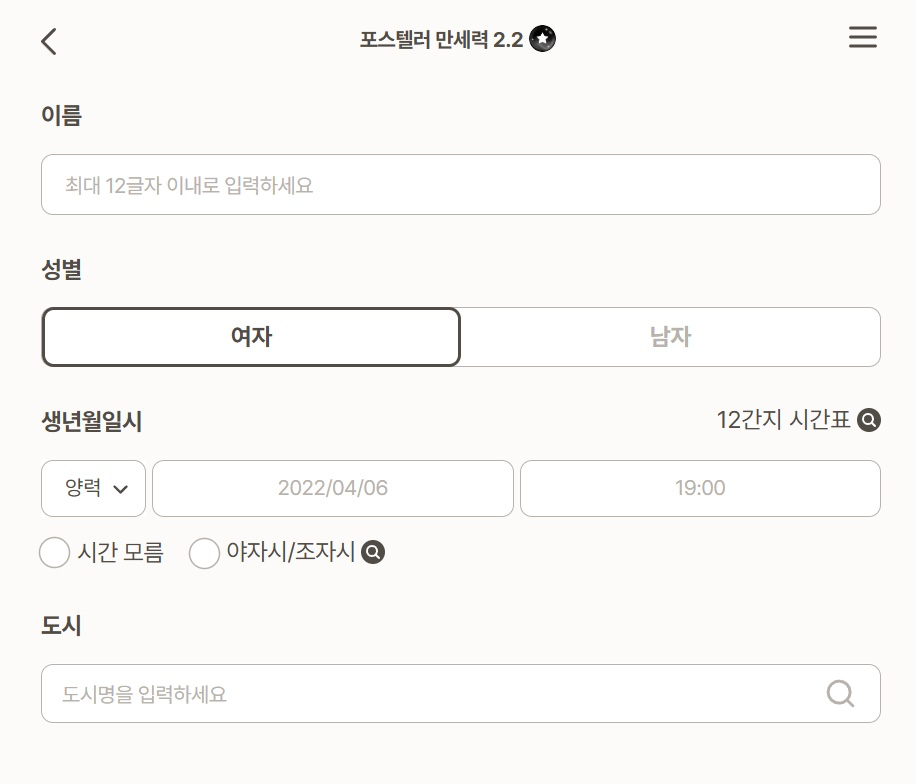Click the 시간 모름 label text
This screenshot has height=784, width=916.
[x=120, y=552]
